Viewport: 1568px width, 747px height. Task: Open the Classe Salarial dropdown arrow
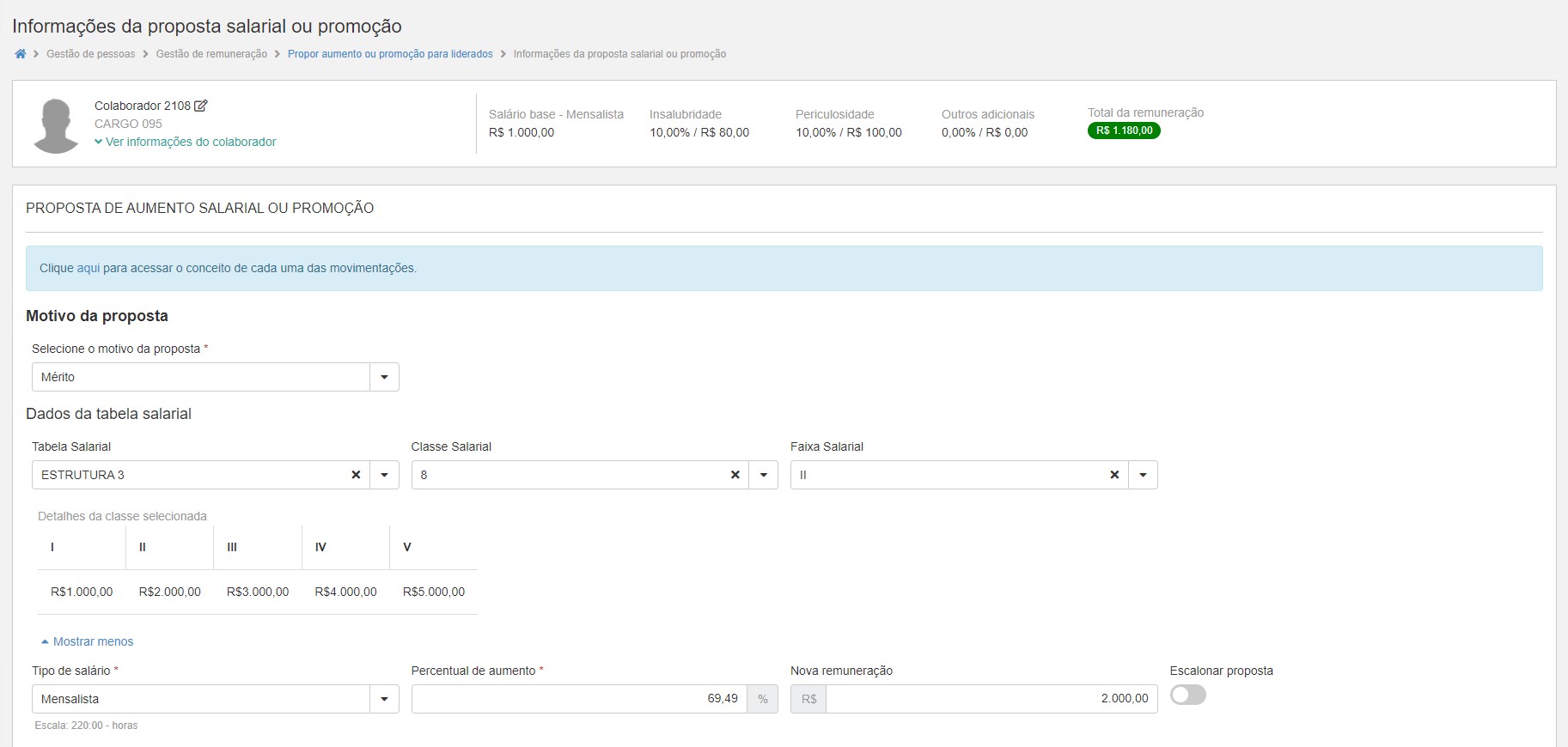(x=763, y=475)
